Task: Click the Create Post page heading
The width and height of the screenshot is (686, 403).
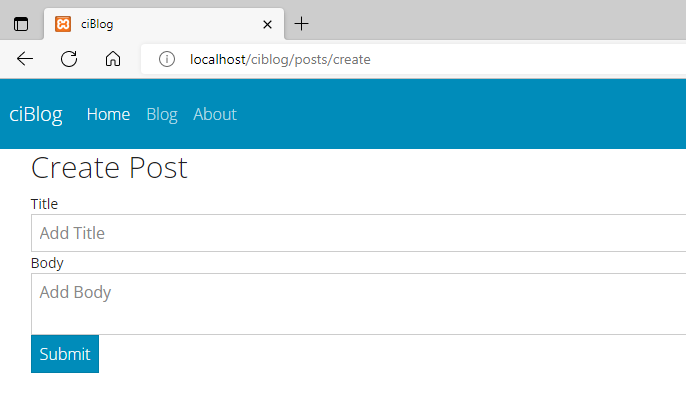Action: [x=109, y=168]
